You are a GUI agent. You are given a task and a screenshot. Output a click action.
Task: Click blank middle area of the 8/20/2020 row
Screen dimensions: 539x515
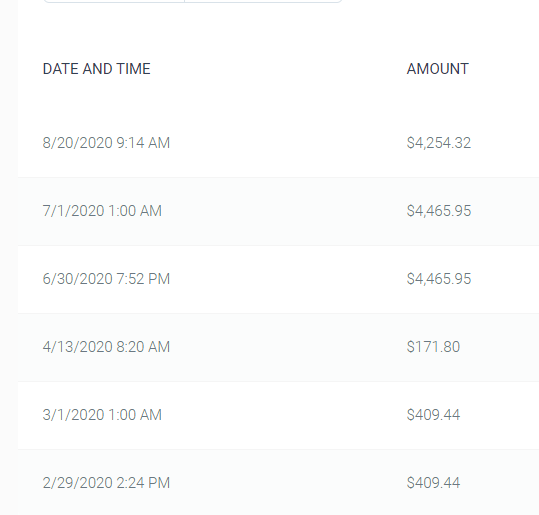(288, 143)
